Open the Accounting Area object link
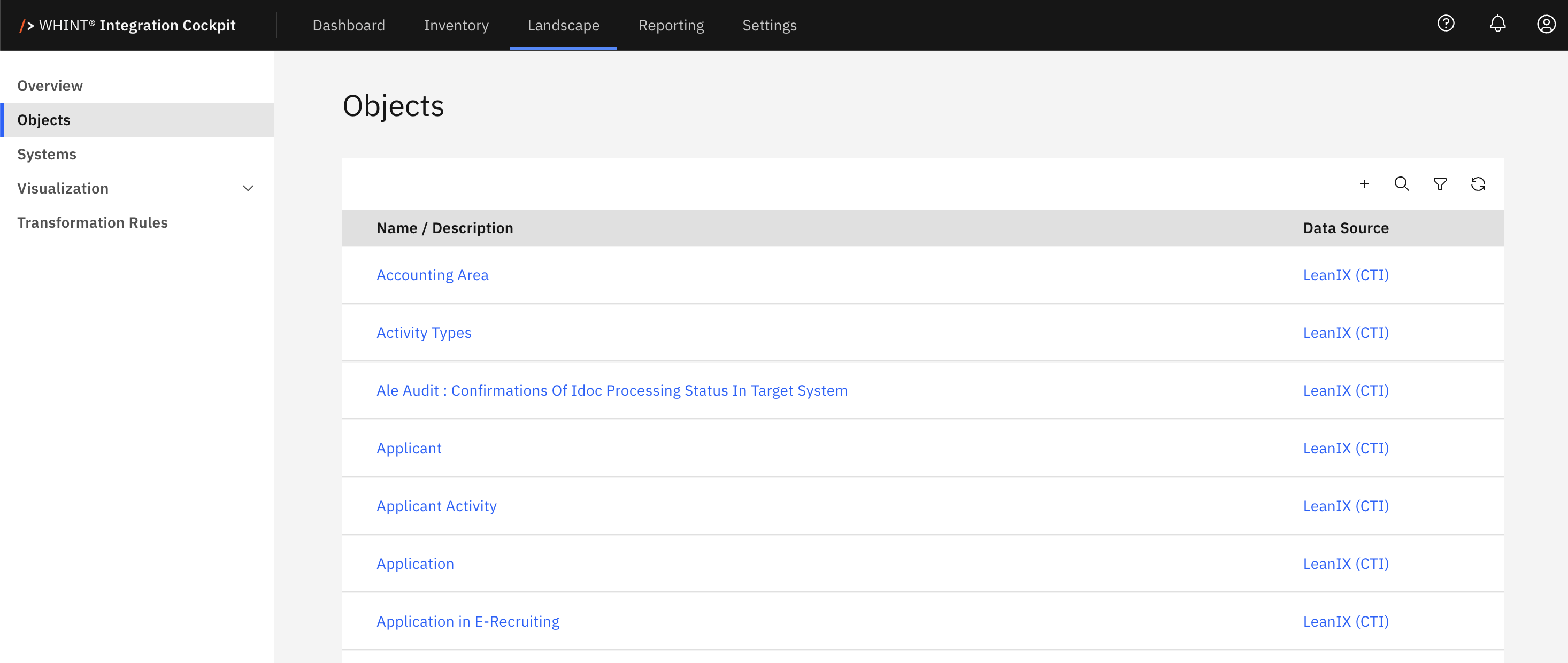This screenshot has width=1568, height=663. tap(432, 275)
